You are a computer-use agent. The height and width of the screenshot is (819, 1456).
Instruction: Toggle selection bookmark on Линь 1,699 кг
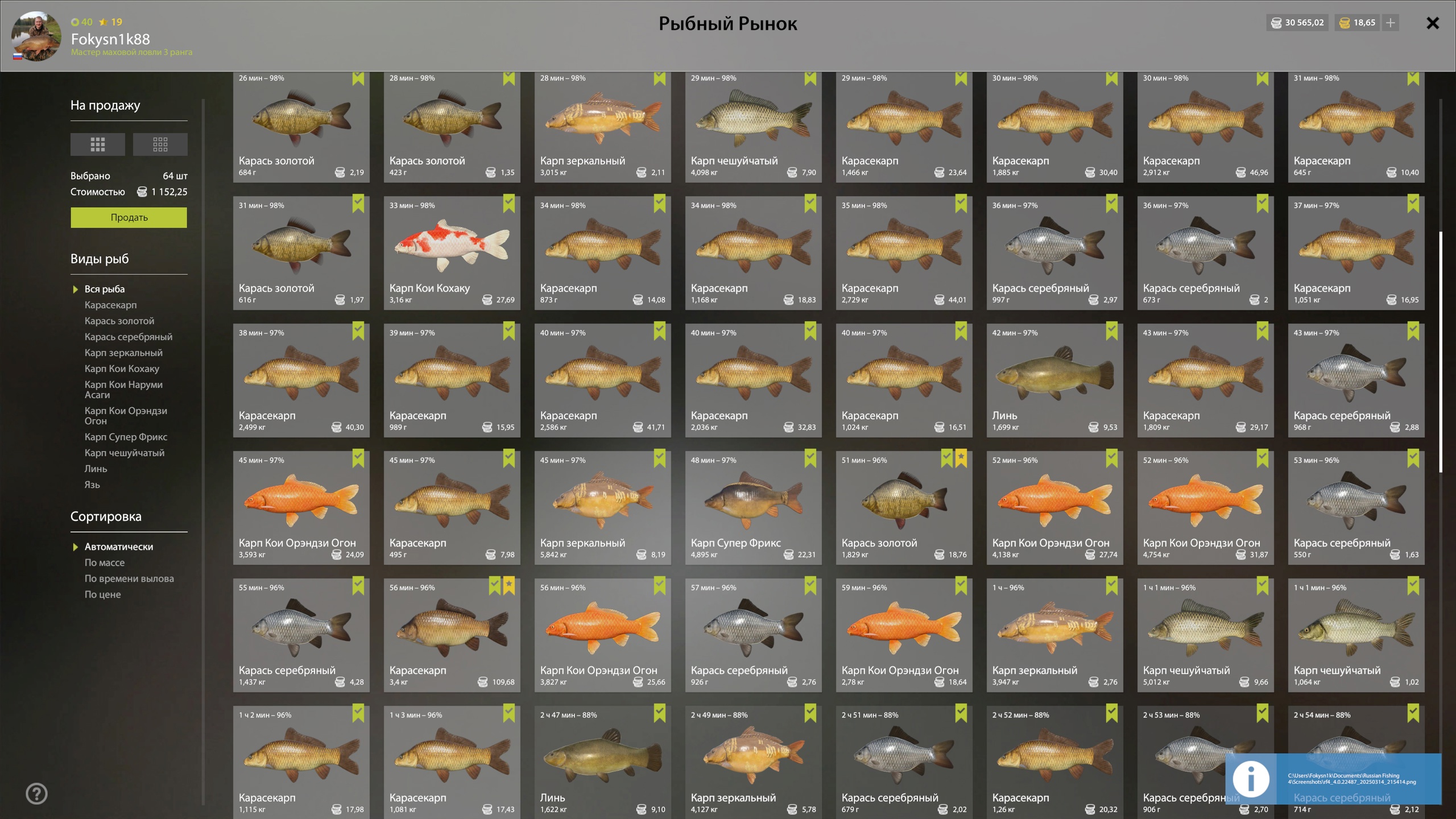point(1112,331)
